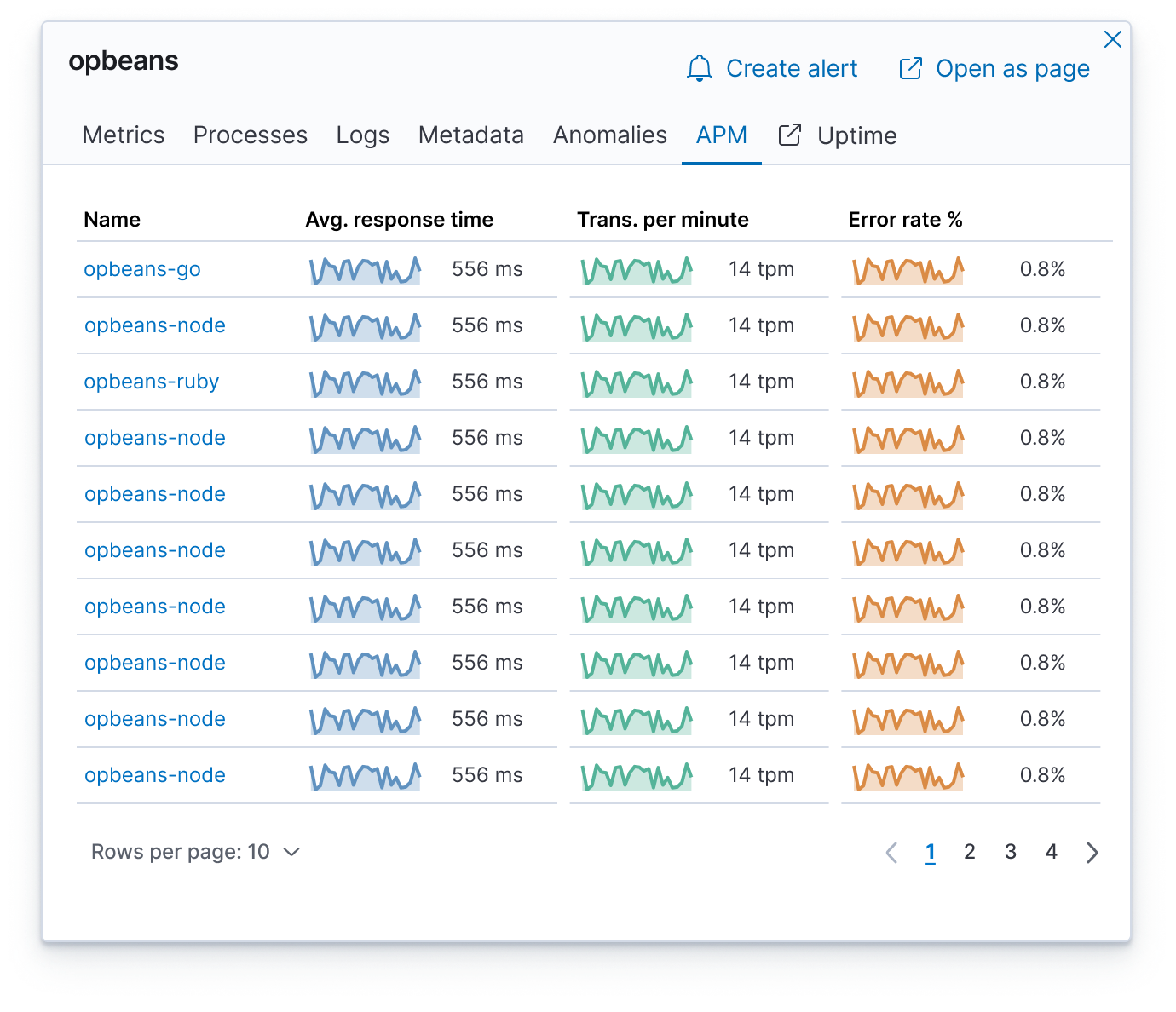The height and width of the screenshot is (1012, 1176).
Task: Open the opbeans-go service link
Action: click(x=141, y=269)
